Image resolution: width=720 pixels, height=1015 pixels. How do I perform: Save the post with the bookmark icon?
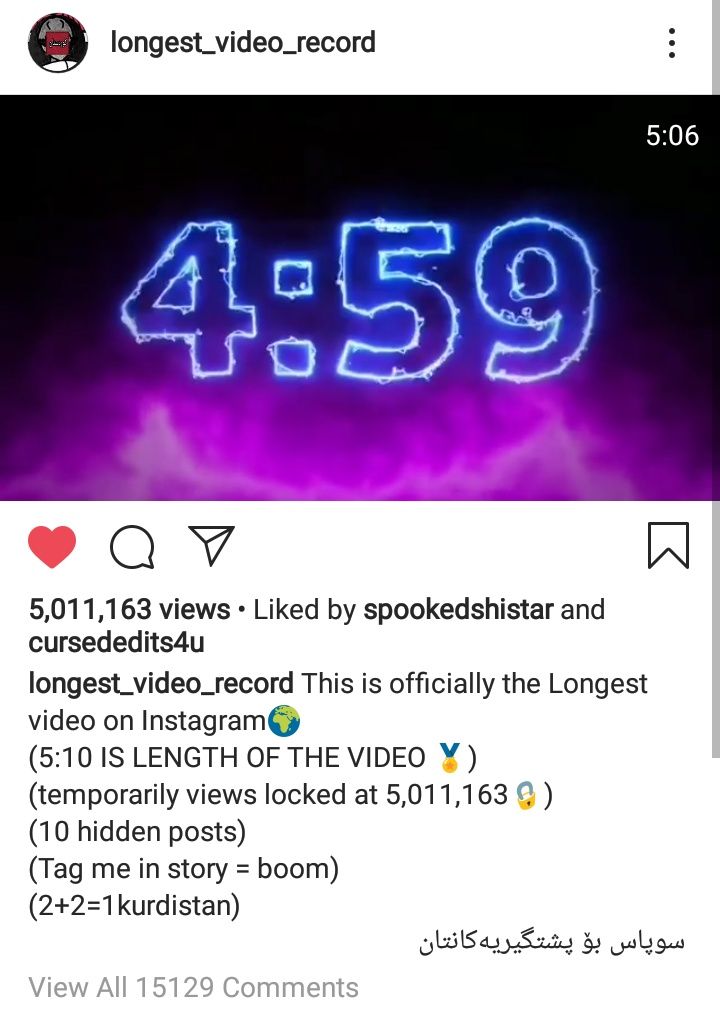click(x=668, y=545)
